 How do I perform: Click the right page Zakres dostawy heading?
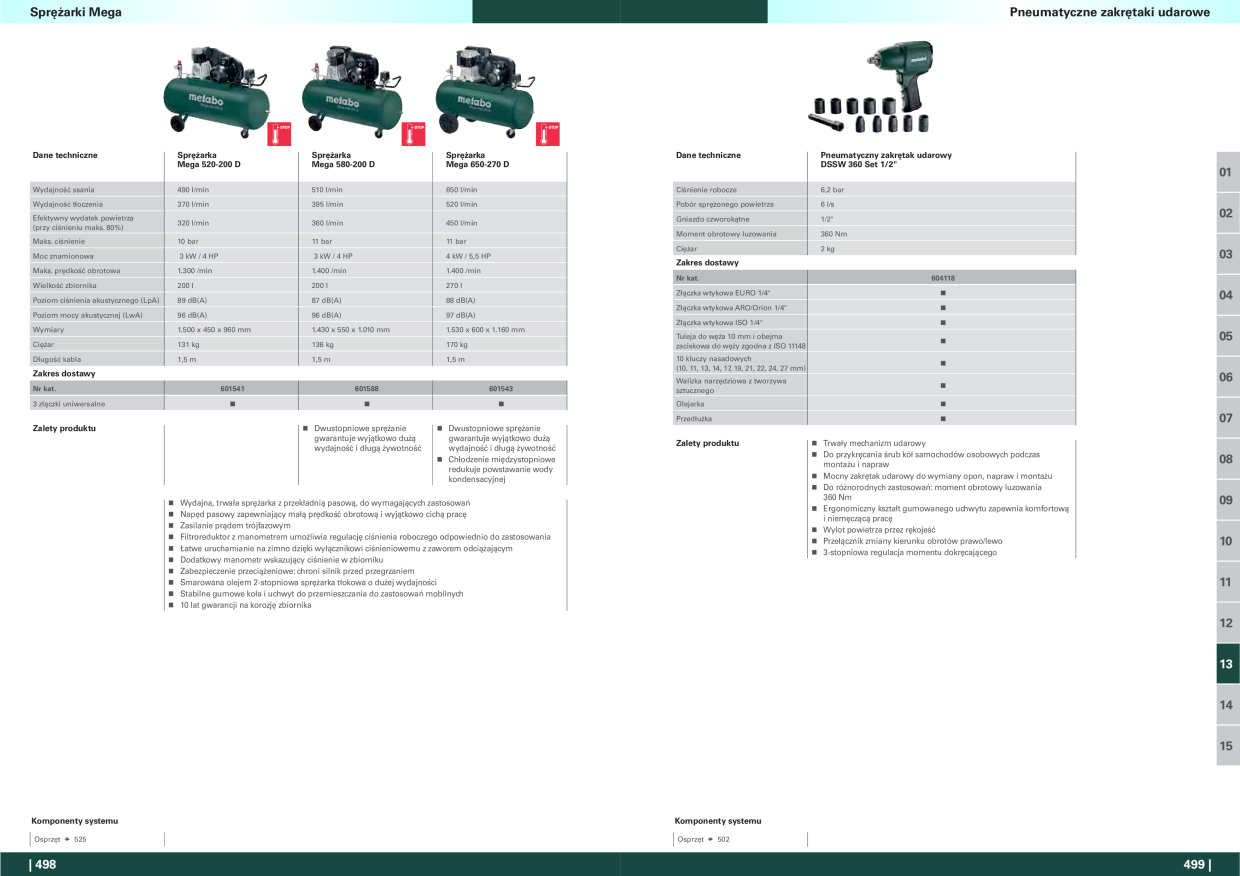coord(707,262)
